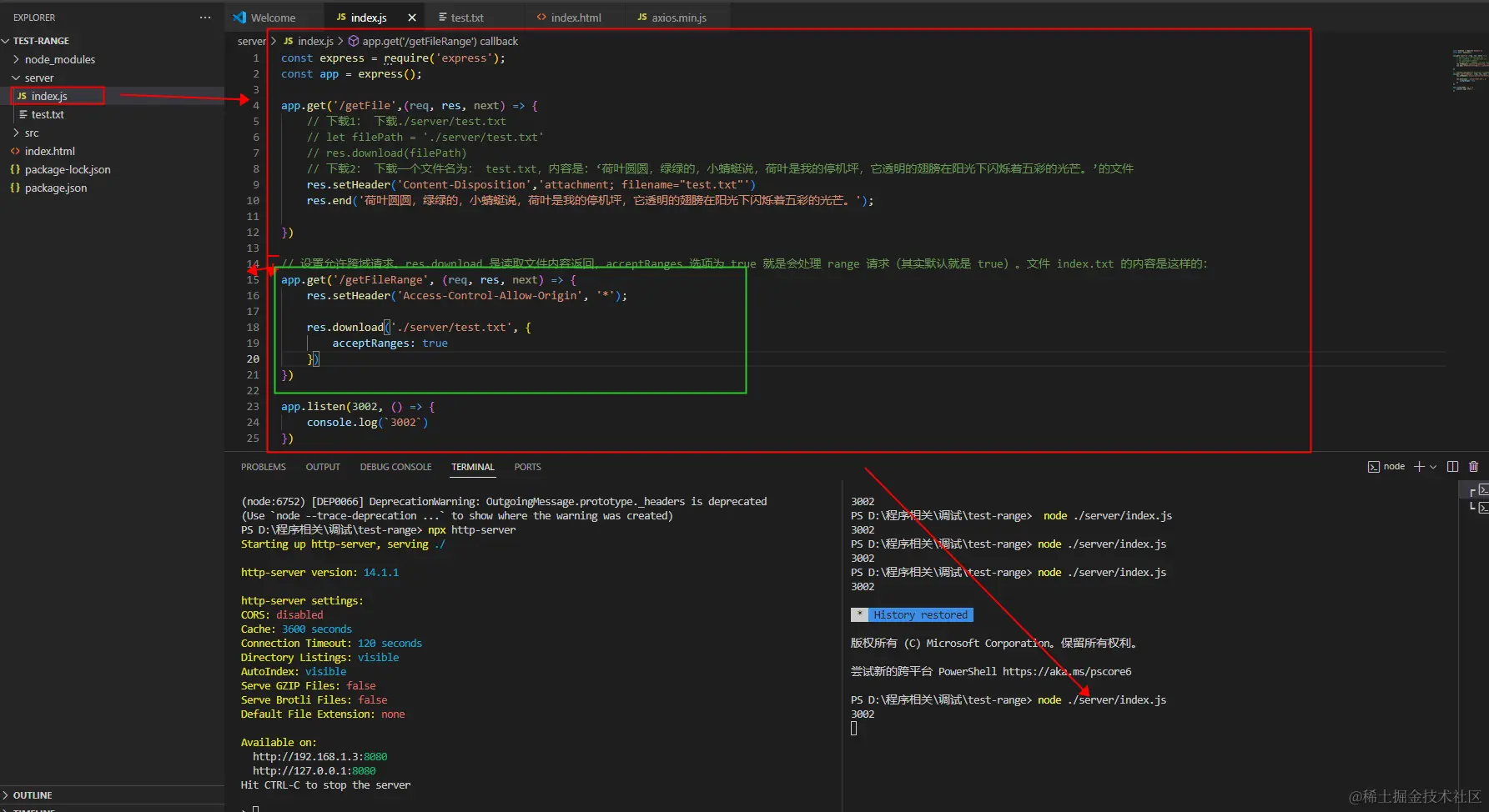Viewport: 1489px width, 812px height.
Task: Click the JS file icon beside index.js in Explorer
Action: tap(22, 96)
